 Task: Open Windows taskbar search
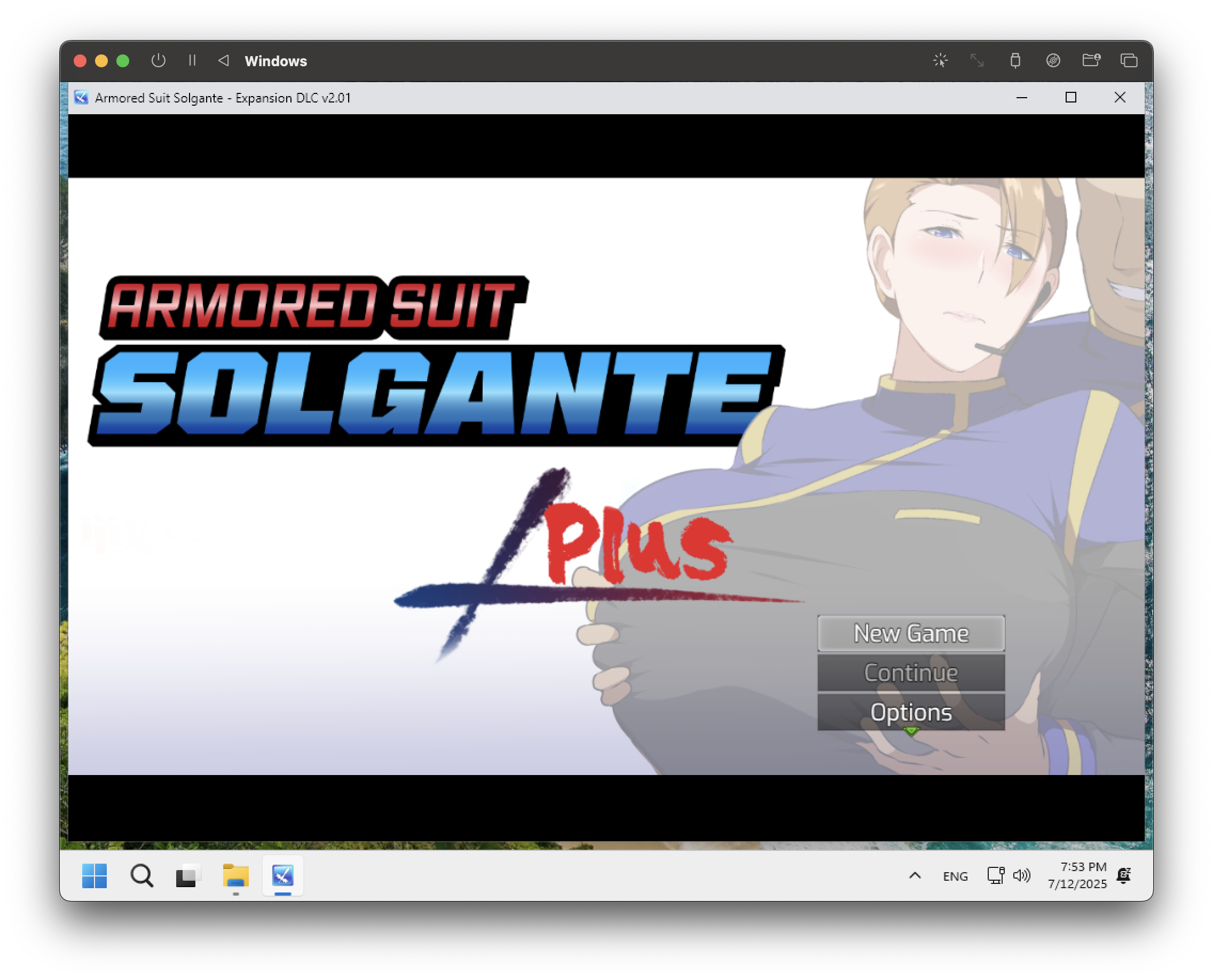[x=141, y=875]
